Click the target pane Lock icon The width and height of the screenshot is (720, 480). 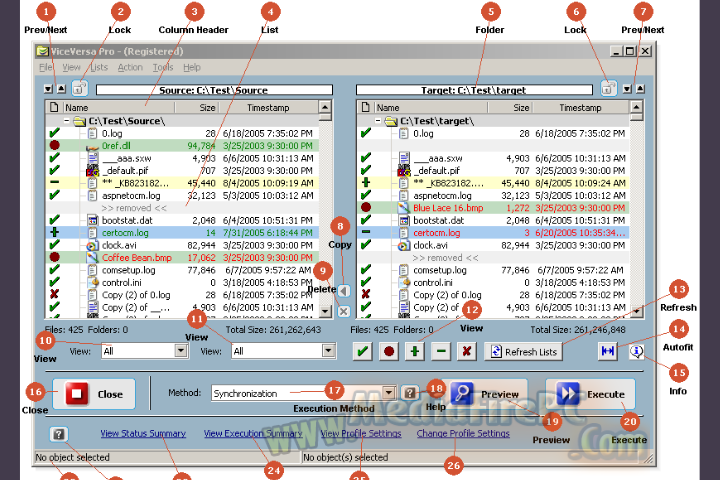(609, 88)
